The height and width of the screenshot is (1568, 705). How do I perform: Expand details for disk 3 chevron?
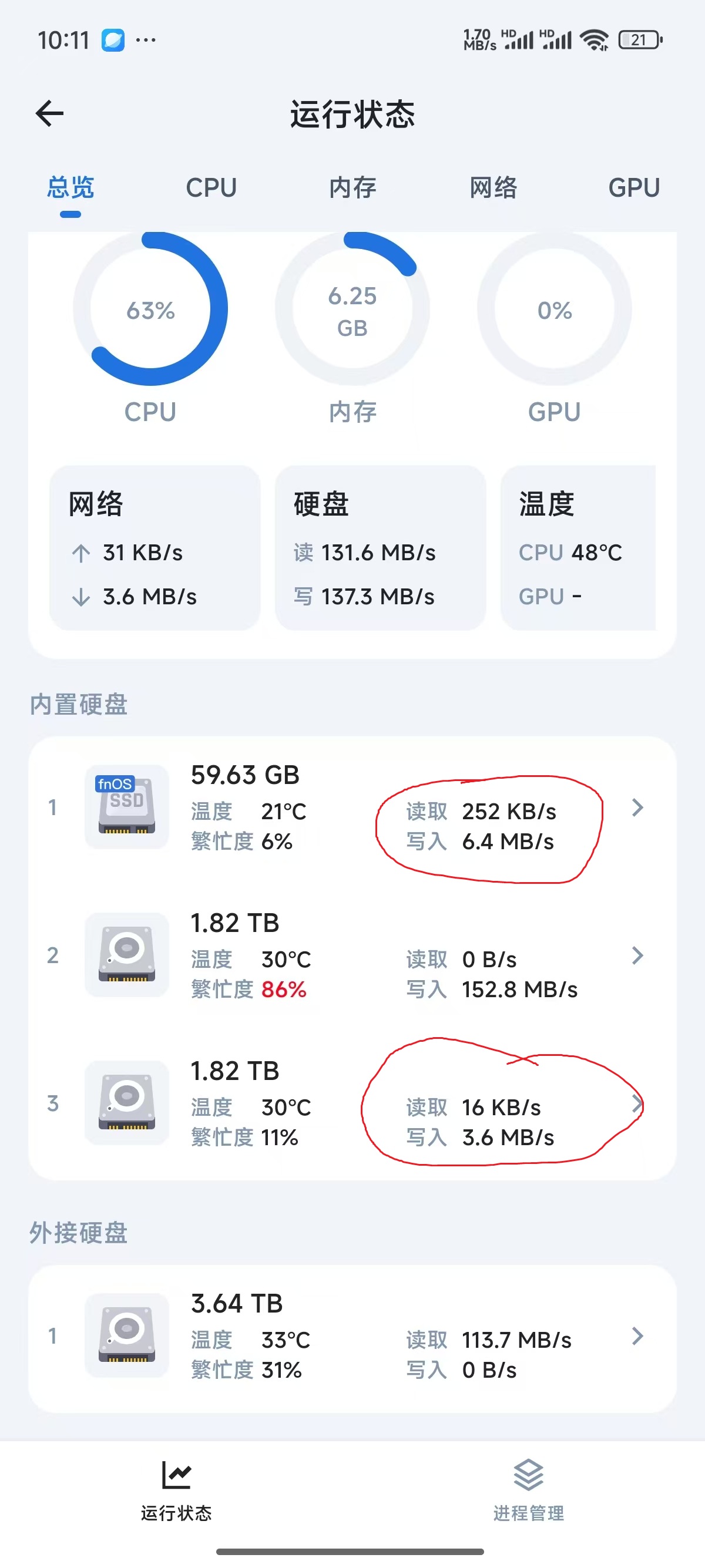pyautogui.click(x=637, y=1103)
